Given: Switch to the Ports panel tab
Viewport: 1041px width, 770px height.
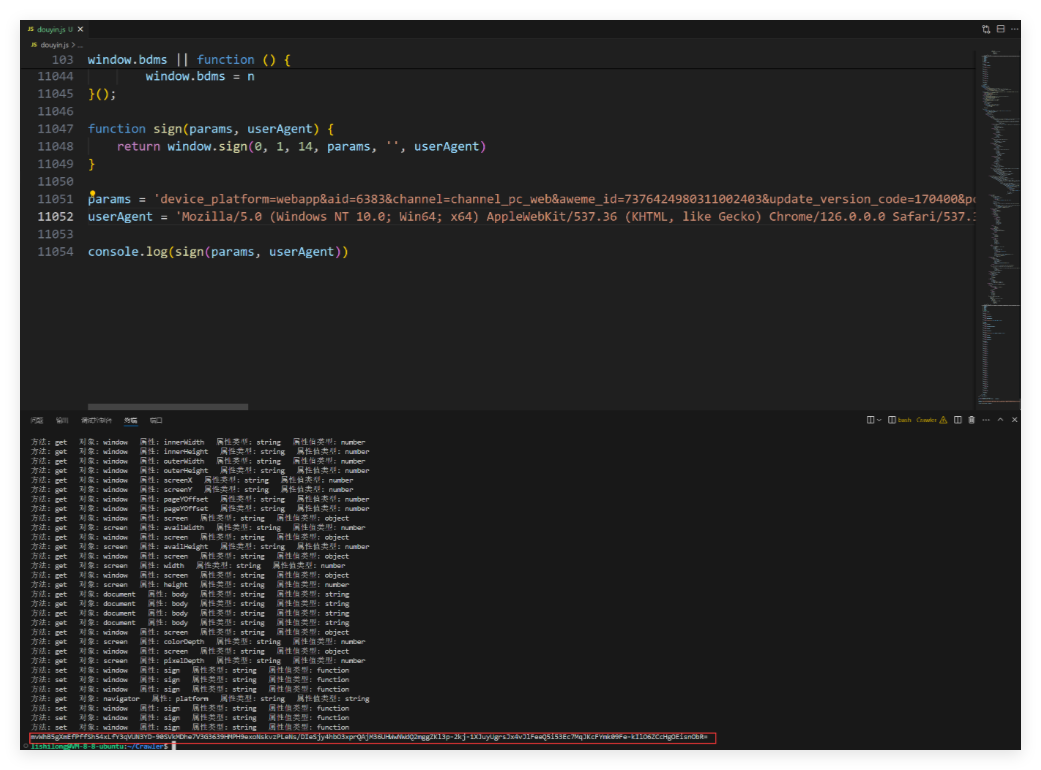Looking at the screenshot, I should pyautogui.click(x=156, y=420).
